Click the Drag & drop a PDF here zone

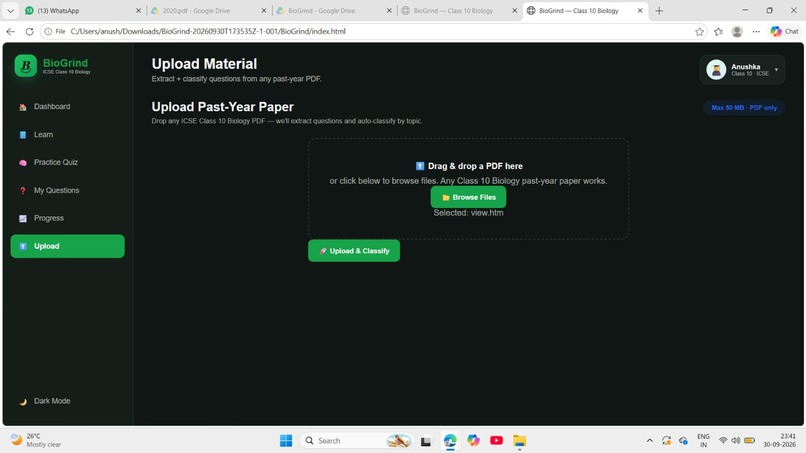(468, 188)
